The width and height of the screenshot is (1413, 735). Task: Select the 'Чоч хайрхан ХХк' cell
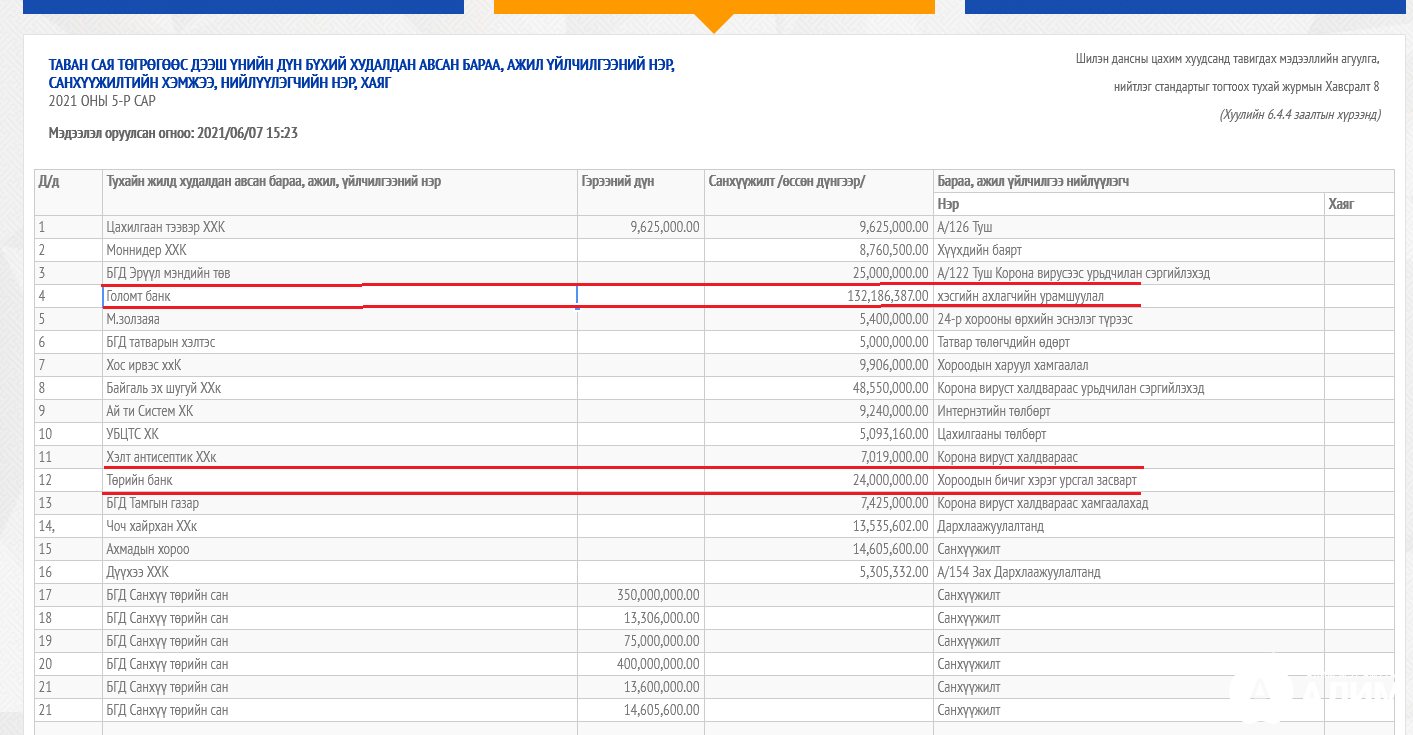pyautogui.click(x=340, y=526)
